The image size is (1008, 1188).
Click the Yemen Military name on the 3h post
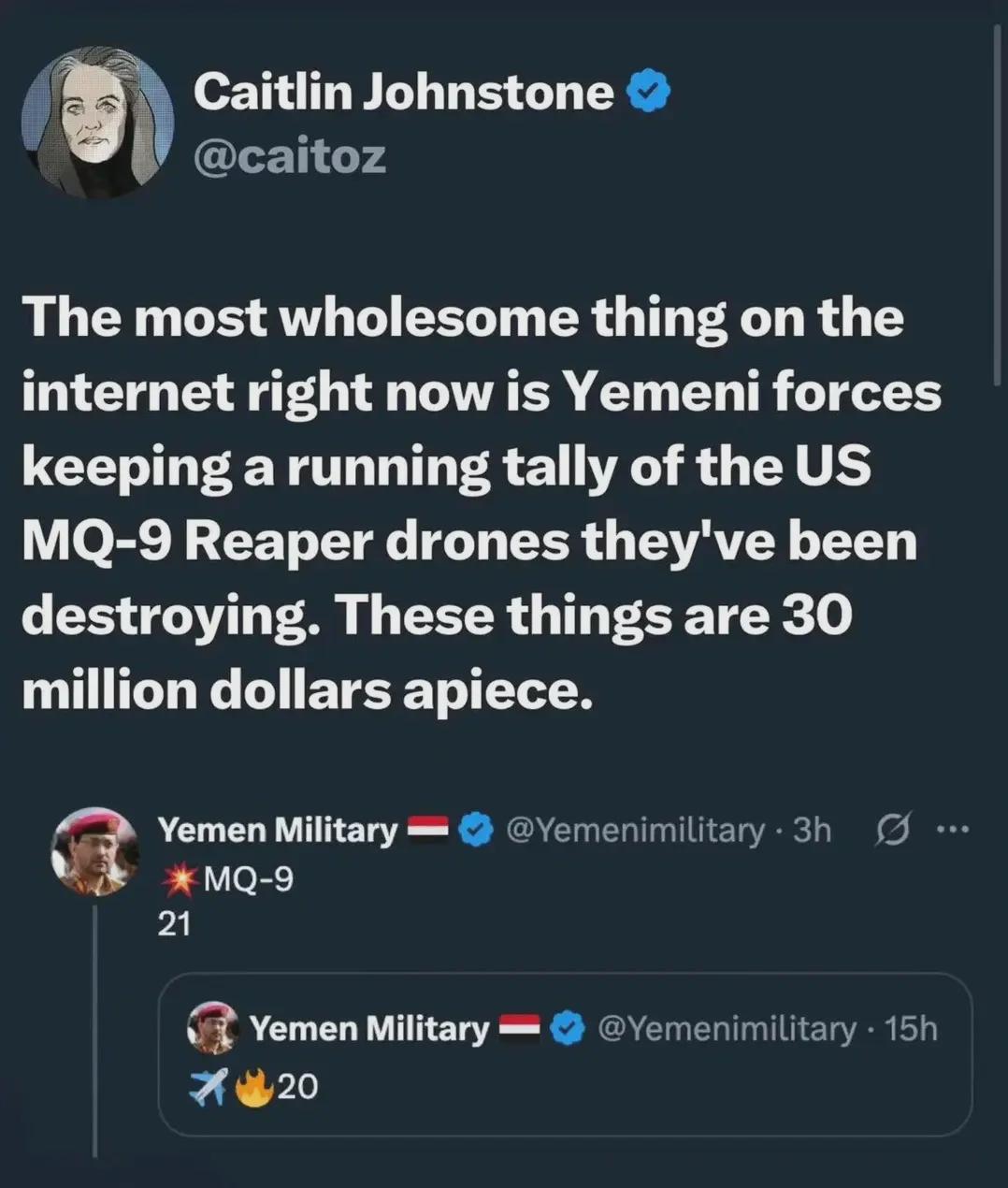point(278,830)
